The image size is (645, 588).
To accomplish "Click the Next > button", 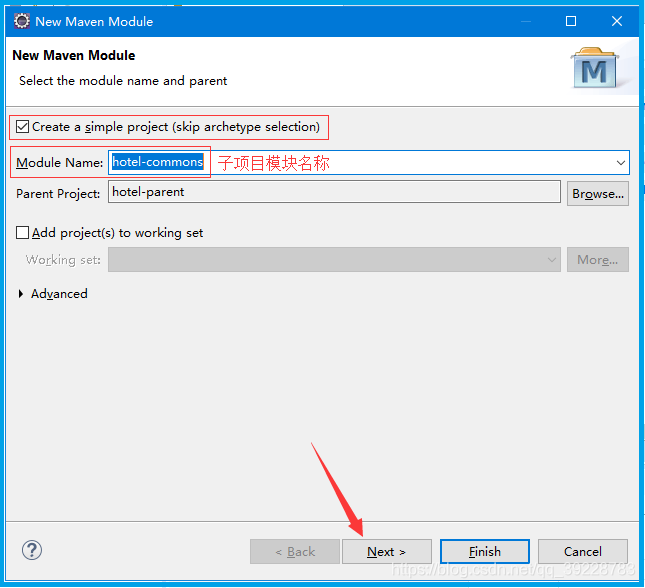I will click(387, 551).
